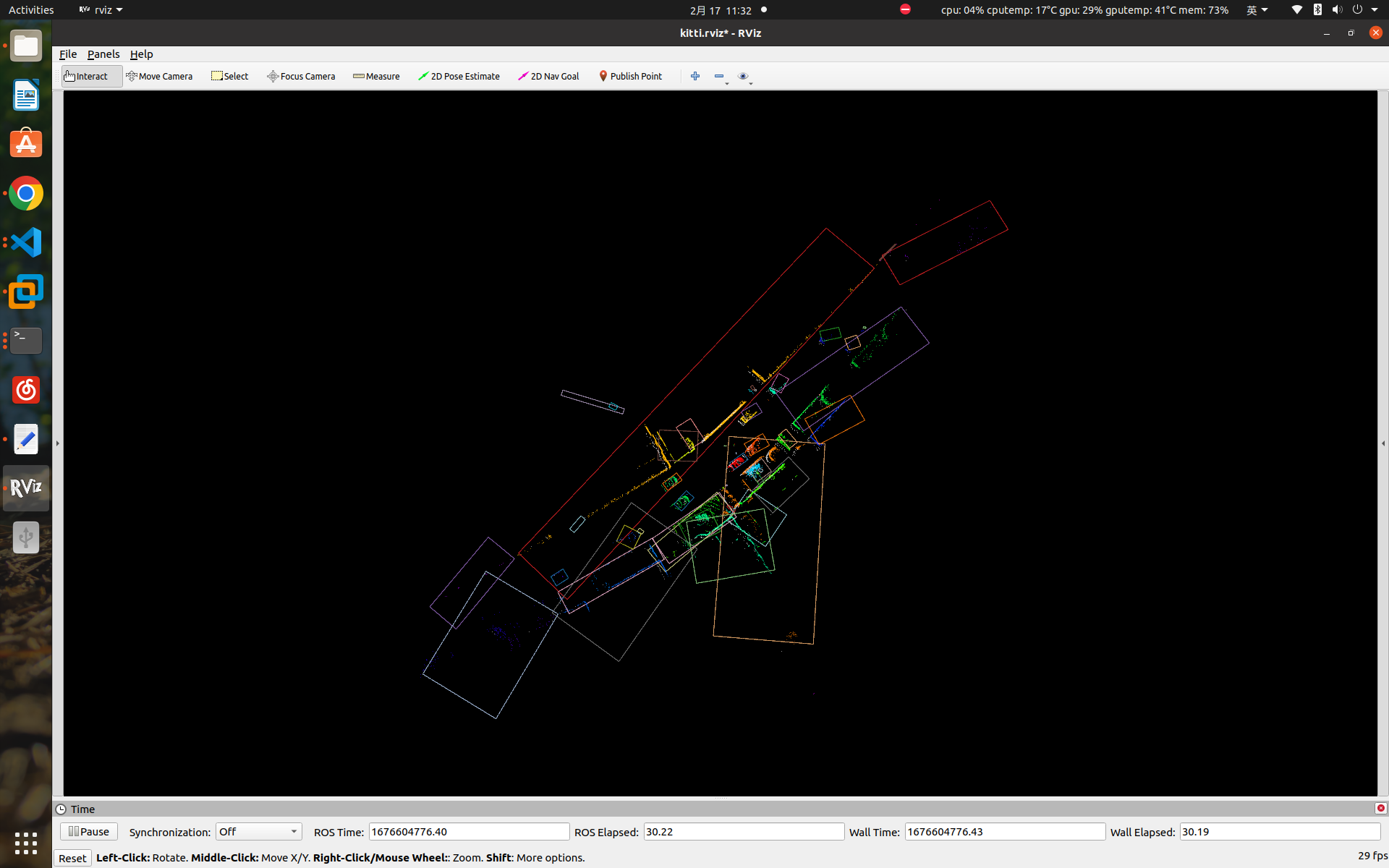Open the Panels menu
The height and width of the screenshot is (868, 1389).
(103, 54)
